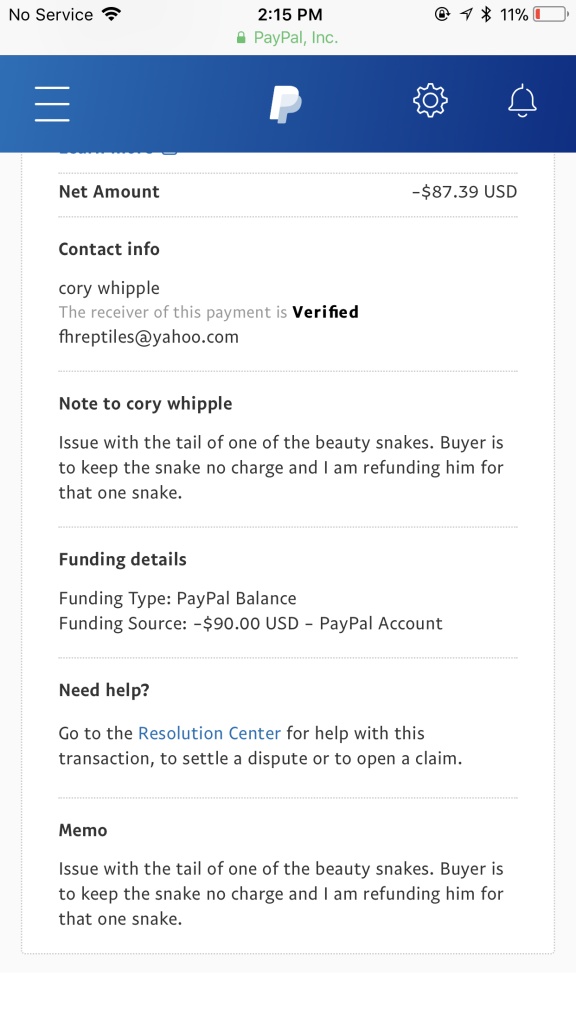Tap the PayPal, Inc. address bar

pos(288,37)
